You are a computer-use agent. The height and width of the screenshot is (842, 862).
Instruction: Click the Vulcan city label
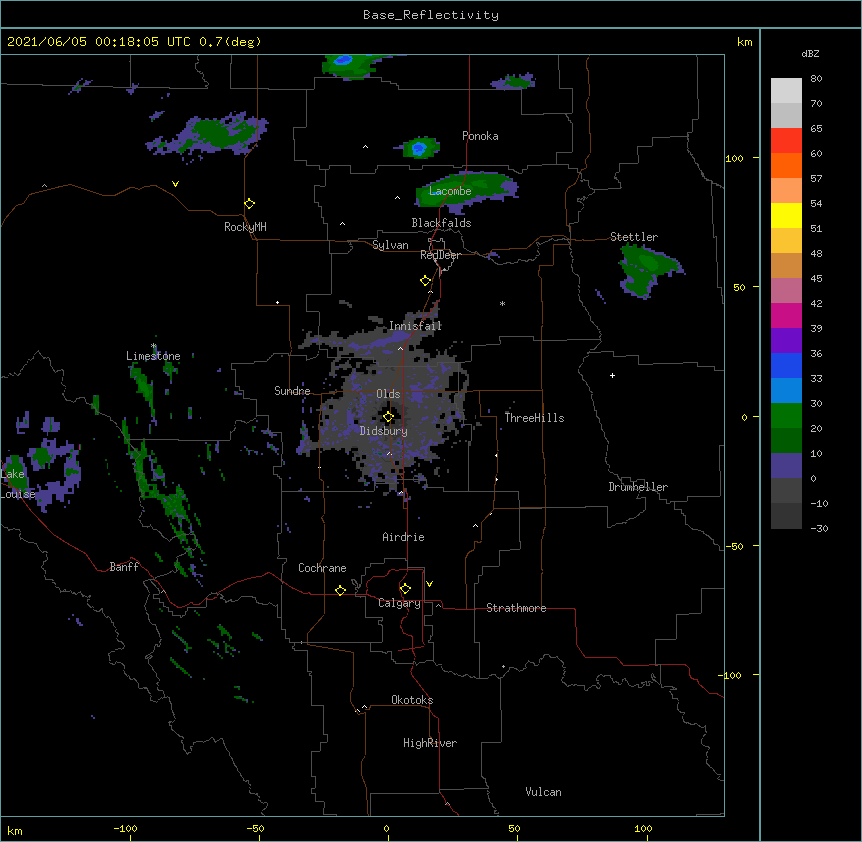click(x=543, y=792)
